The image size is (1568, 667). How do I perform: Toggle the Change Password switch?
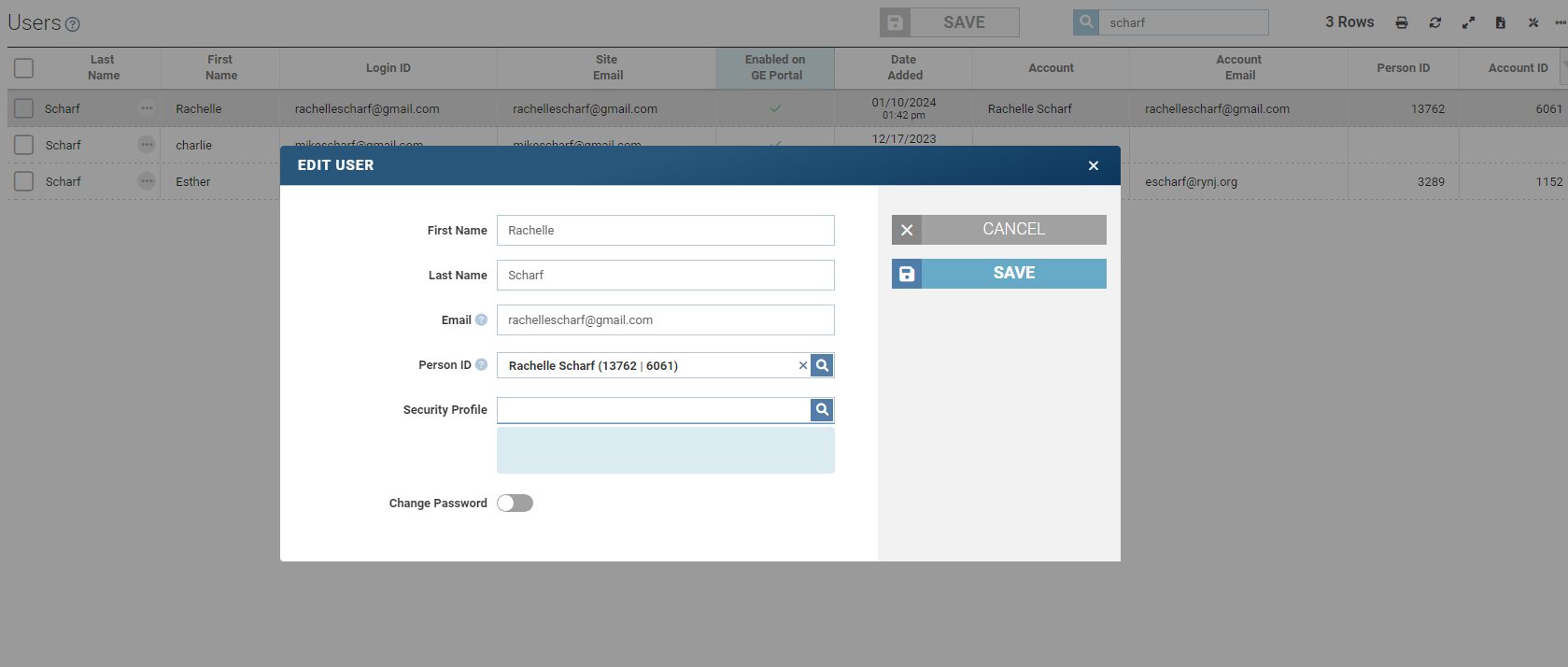(515, 504)
